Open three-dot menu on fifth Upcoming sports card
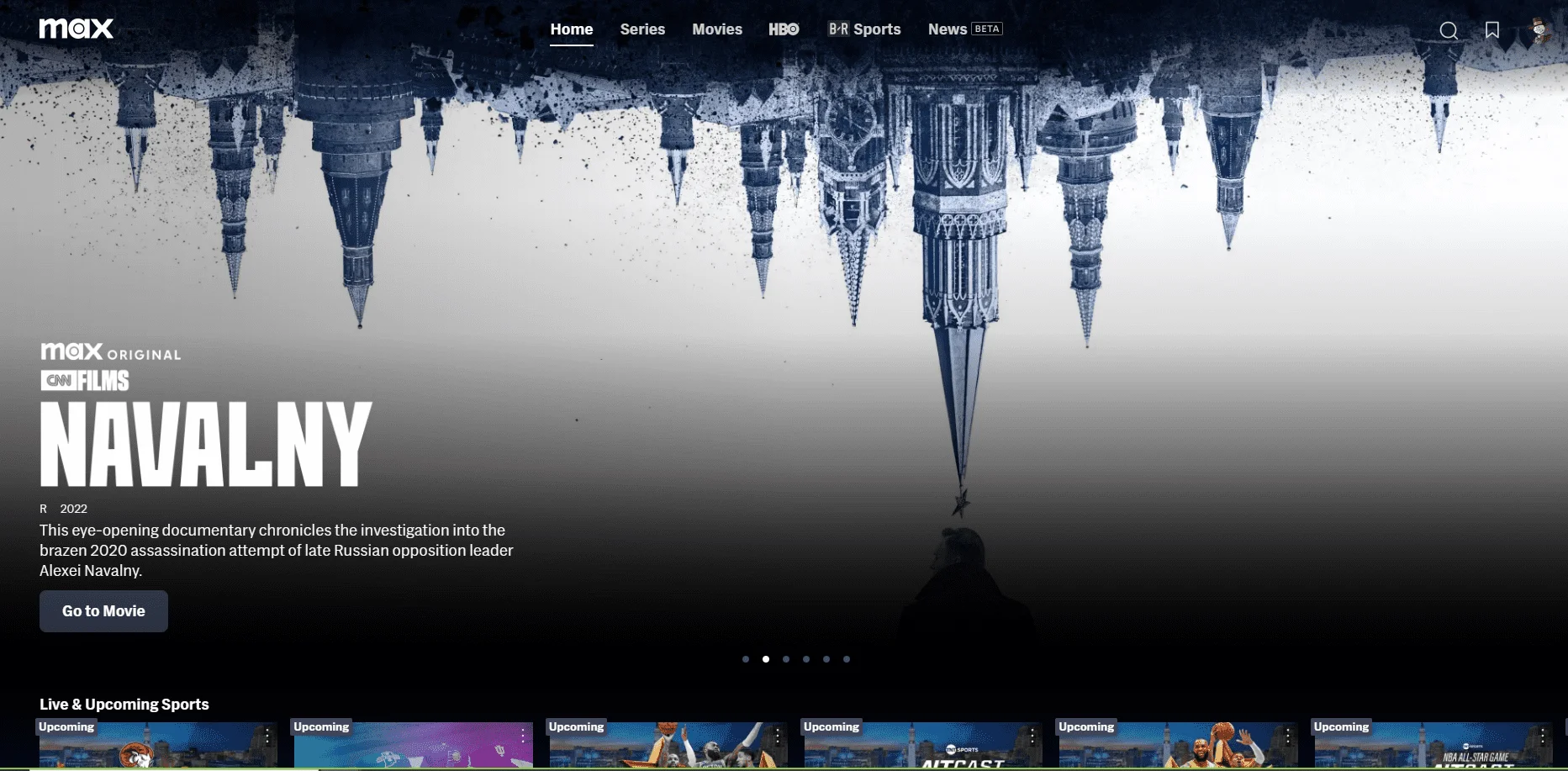 pos(1288,737)
